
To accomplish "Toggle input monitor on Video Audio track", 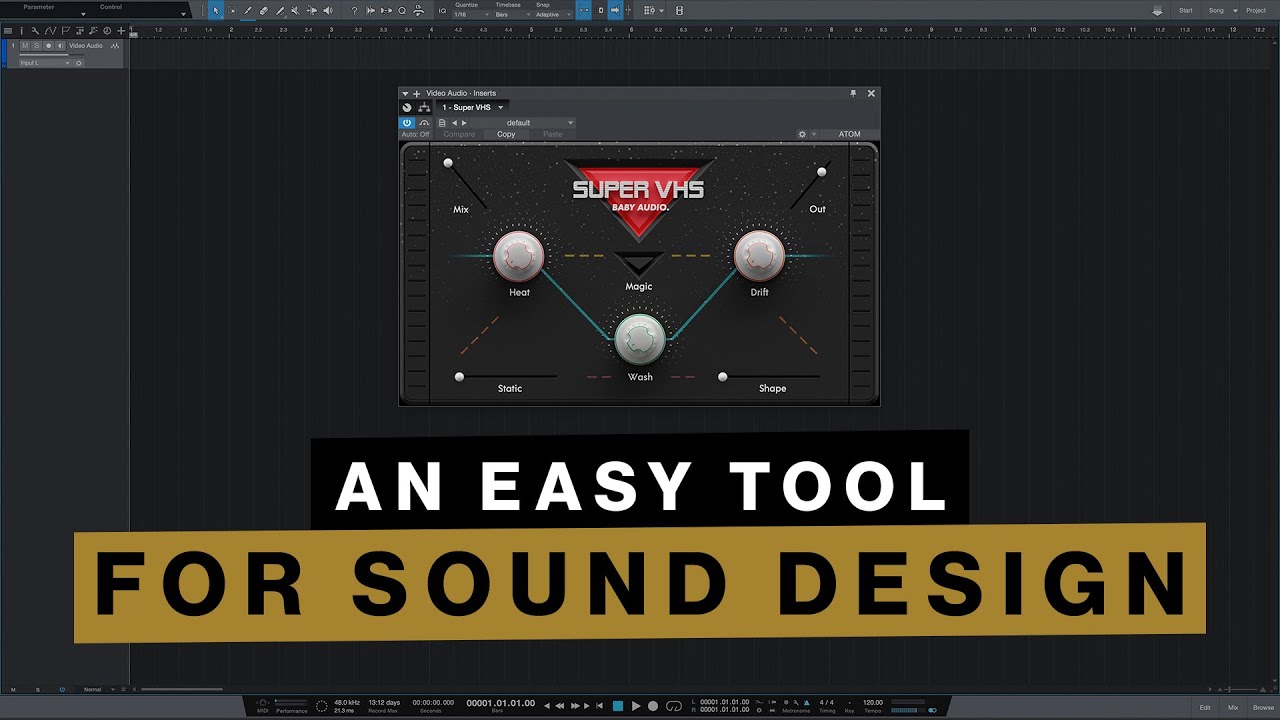I will pos(61,46).
